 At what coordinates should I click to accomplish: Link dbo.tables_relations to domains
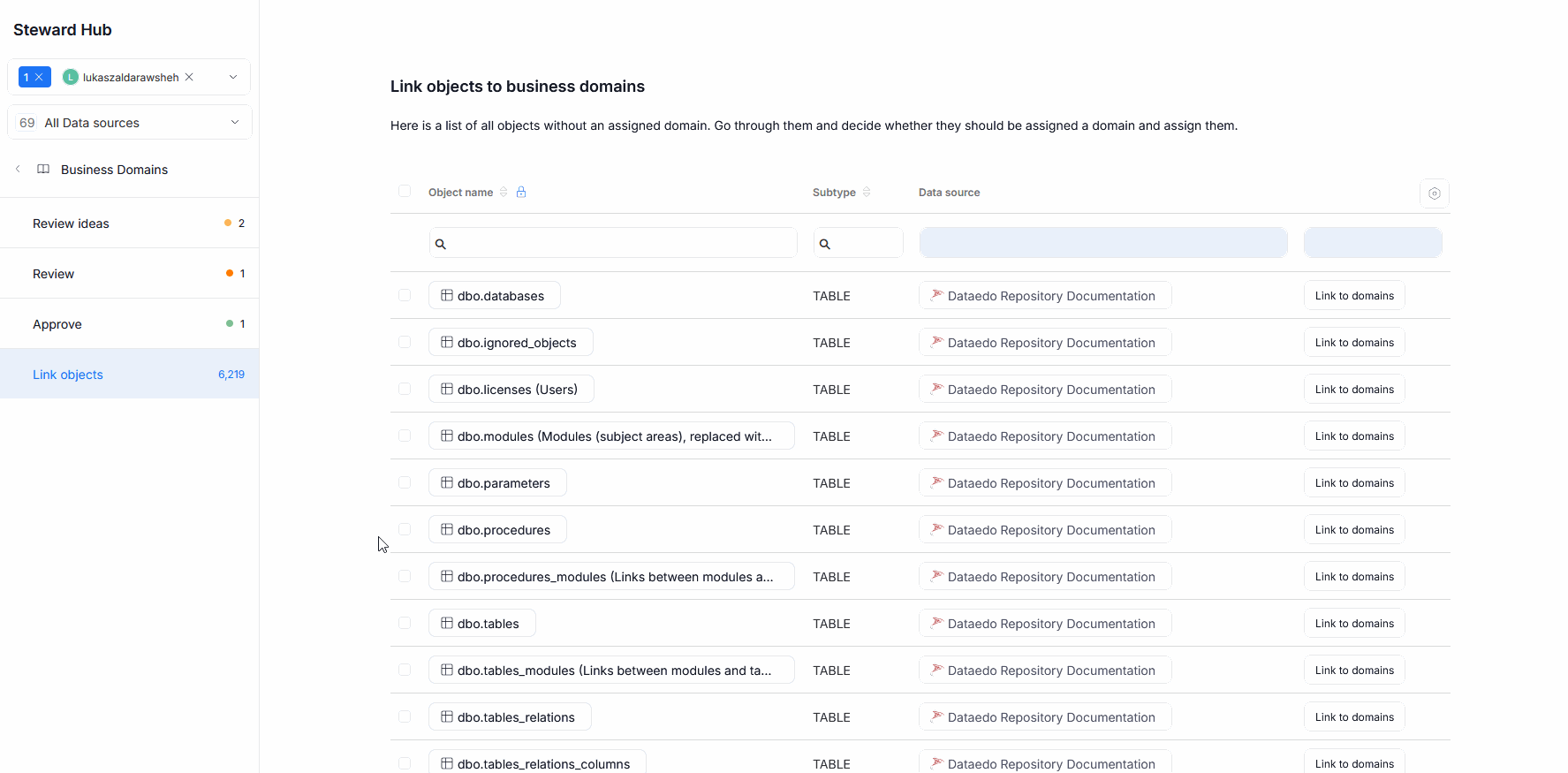pos(1354,717)
